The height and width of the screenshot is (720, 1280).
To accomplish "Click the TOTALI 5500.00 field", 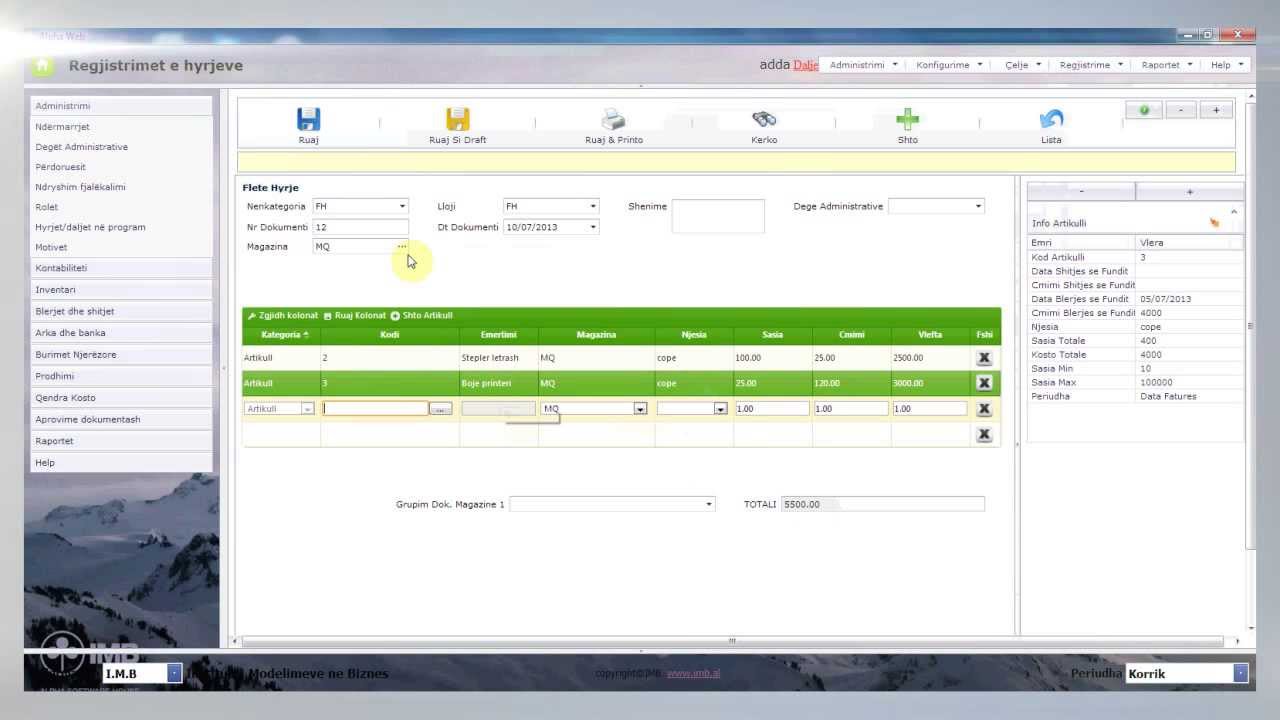I will 882,504.
